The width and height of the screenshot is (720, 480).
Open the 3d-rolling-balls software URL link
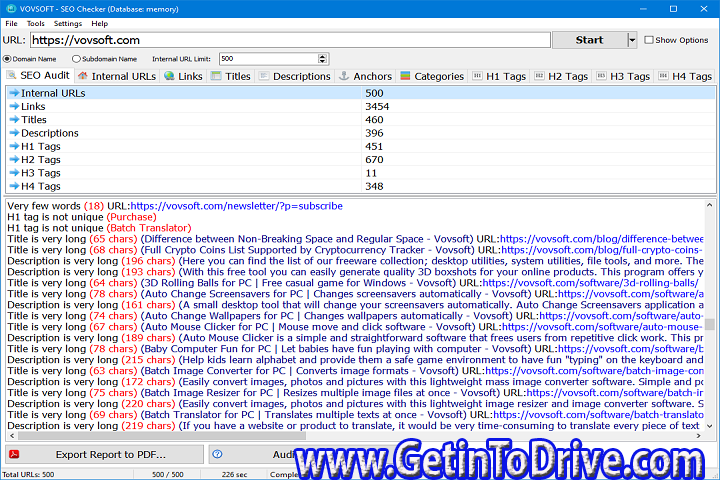(590, 283)
